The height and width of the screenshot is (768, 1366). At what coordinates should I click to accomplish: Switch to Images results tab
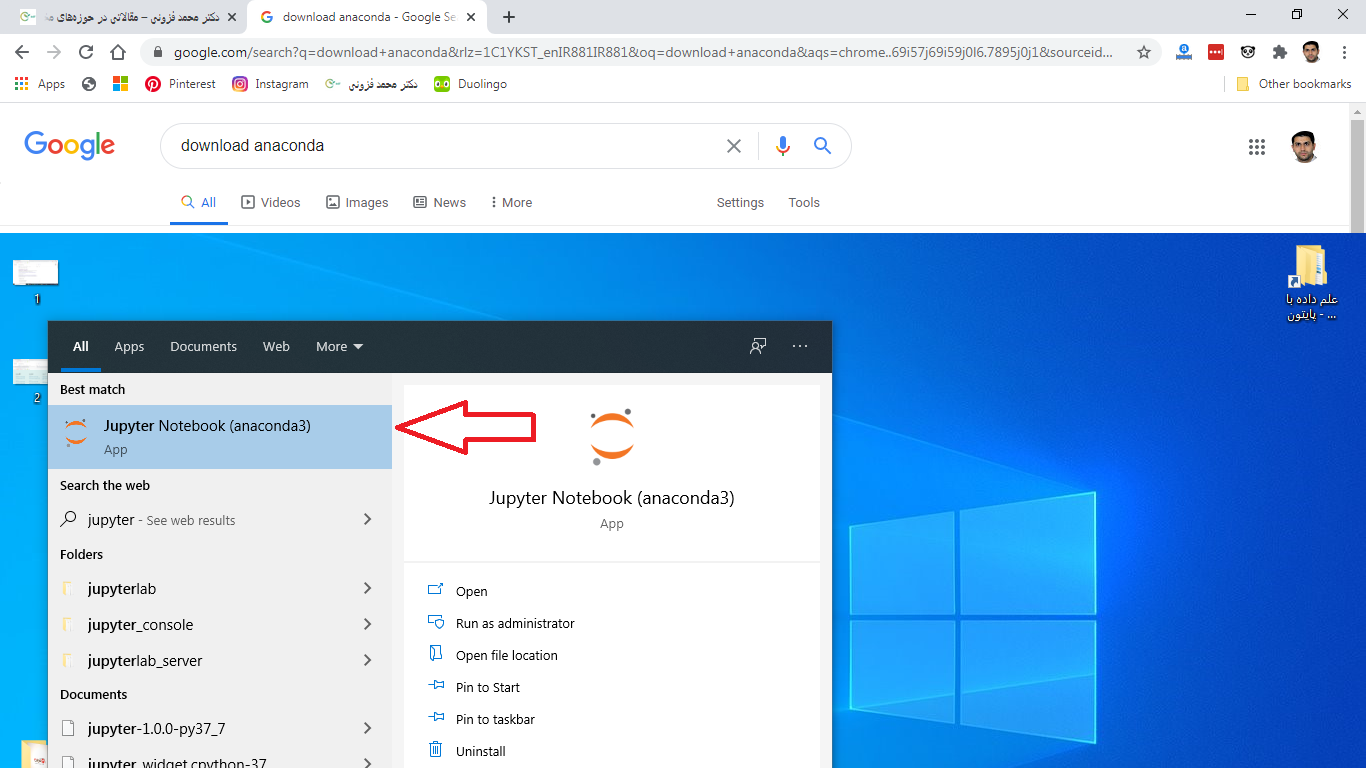pos(357,202)
